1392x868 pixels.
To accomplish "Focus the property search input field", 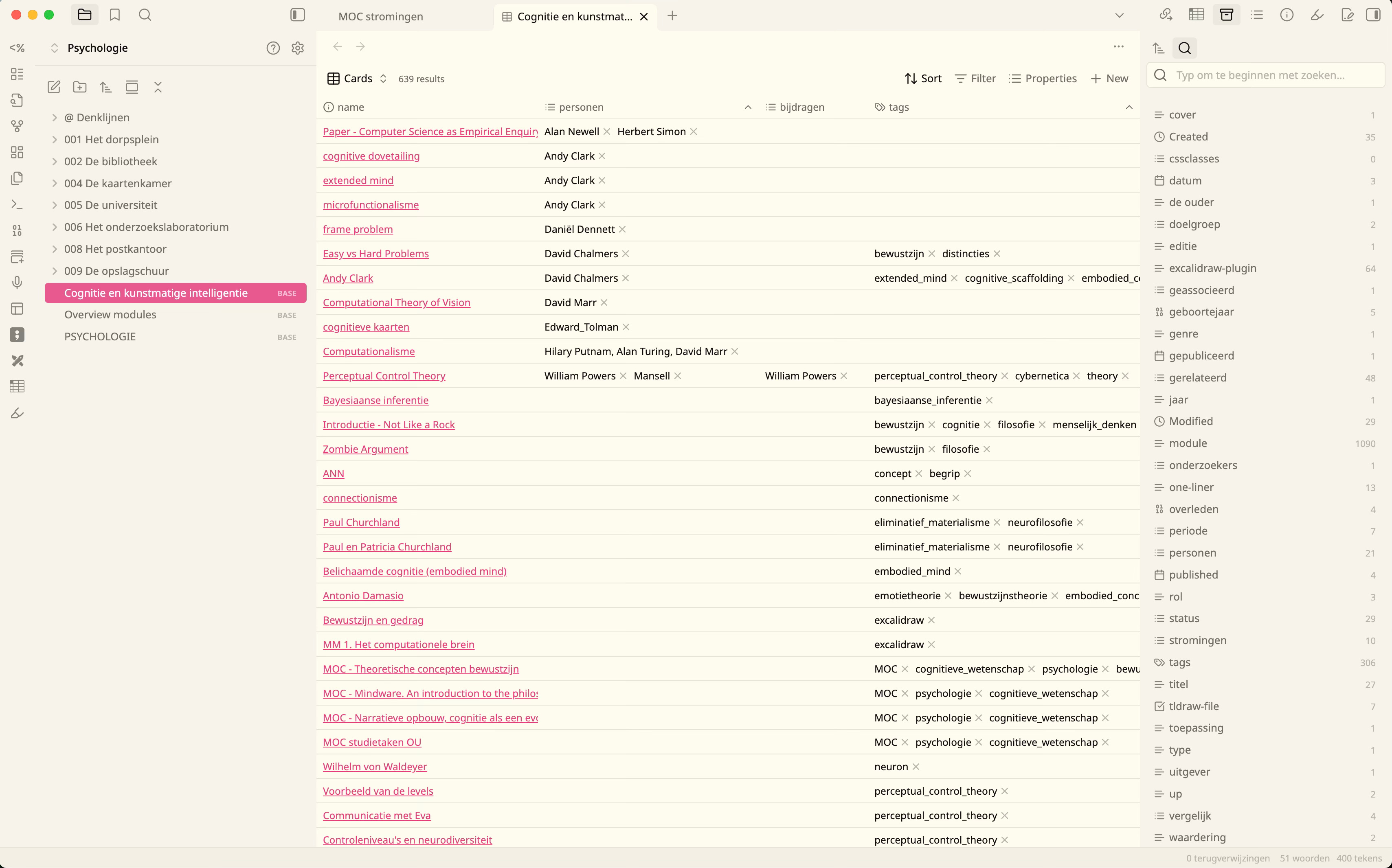I will coord(1260,75).
